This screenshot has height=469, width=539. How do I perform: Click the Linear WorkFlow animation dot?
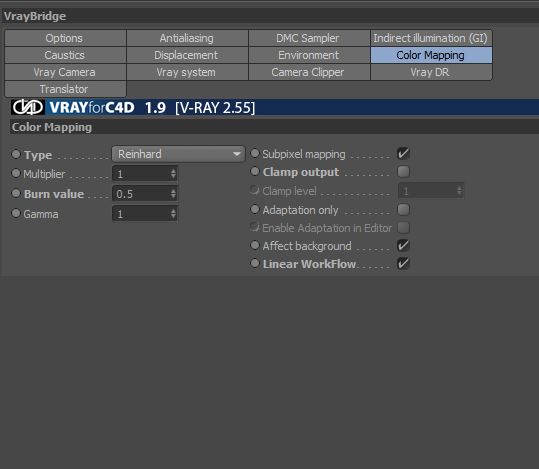coord(255,263)
